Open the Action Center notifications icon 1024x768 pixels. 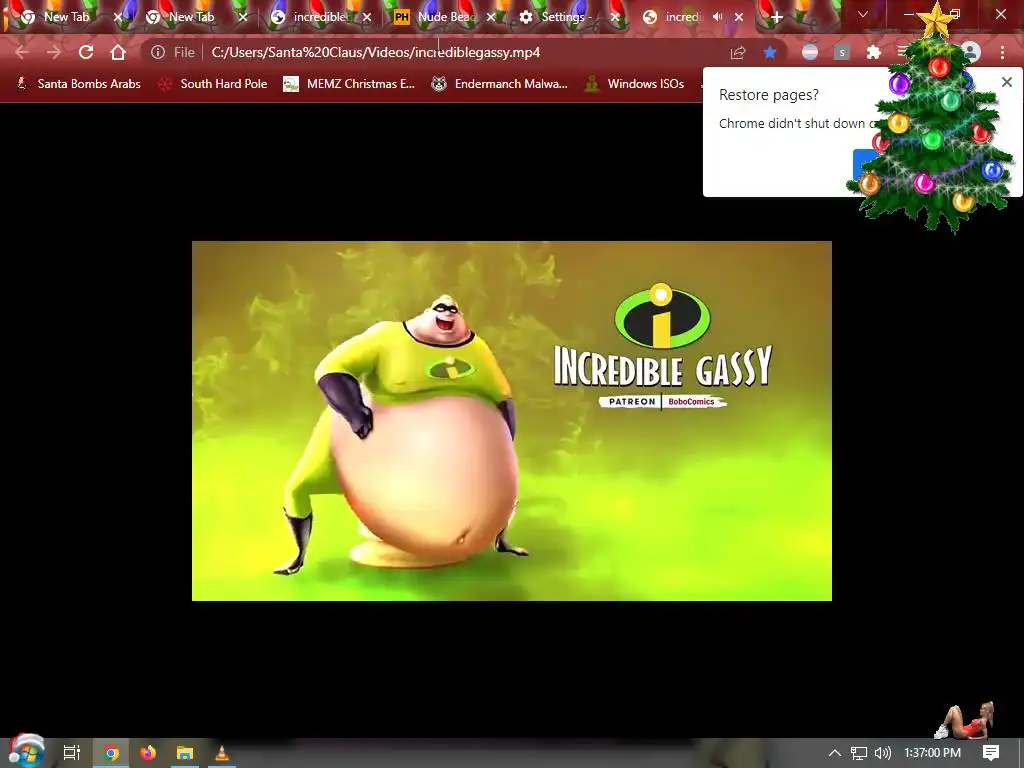coord(991,753)
